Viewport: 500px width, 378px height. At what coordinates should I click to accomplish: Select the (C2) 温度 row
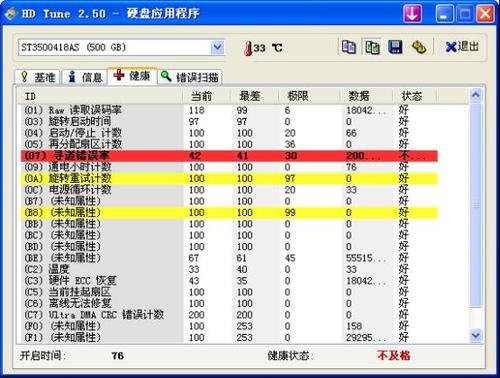229,269
